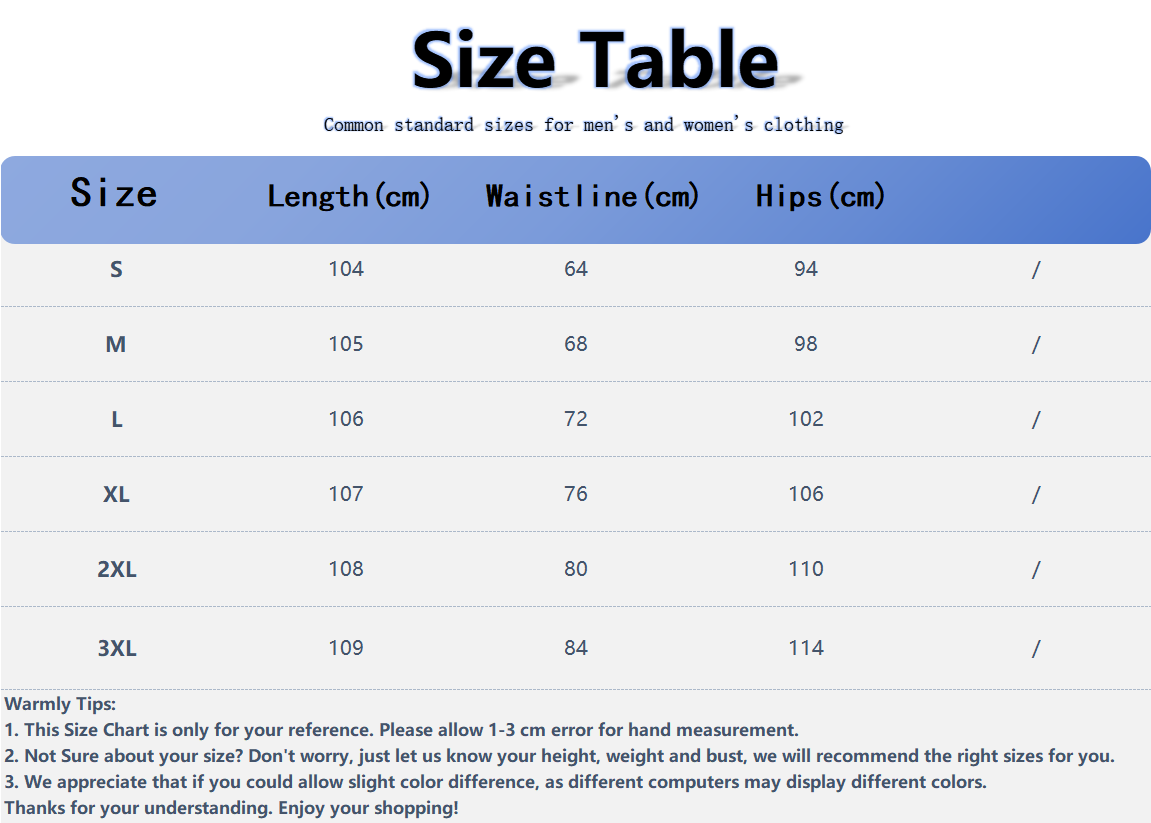This screenshot has height=823, width=1151.
Task: Click the Hips(cm) column header
Action: 821,196
